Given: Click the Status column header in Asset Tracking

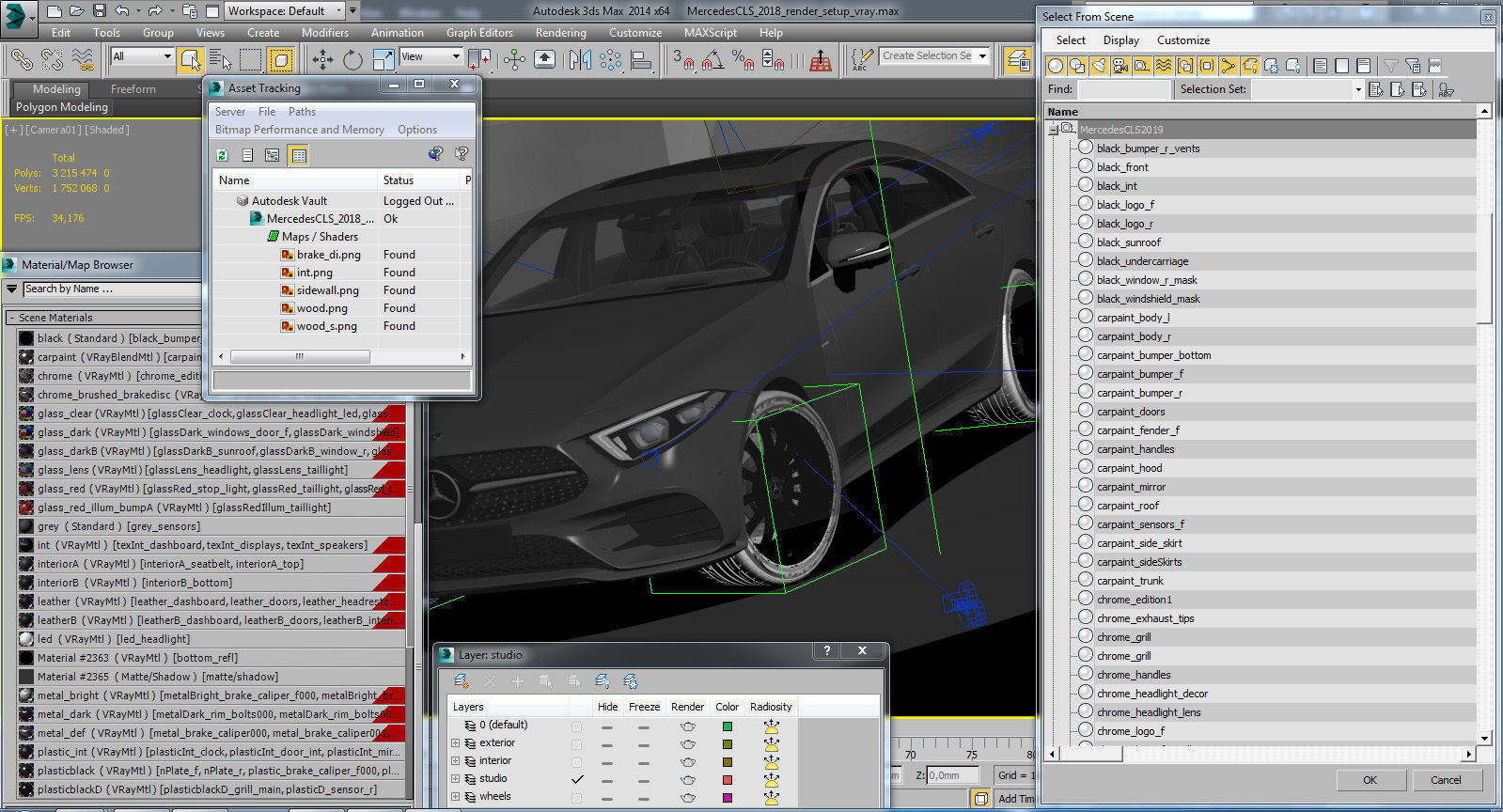Looking at the screenshot, I should pos(419,180).
